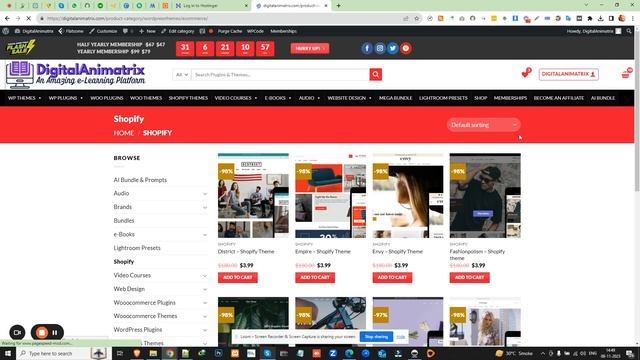Screen dimensions: 640x360
Task: Stop the screen recording
Action: 42,333
